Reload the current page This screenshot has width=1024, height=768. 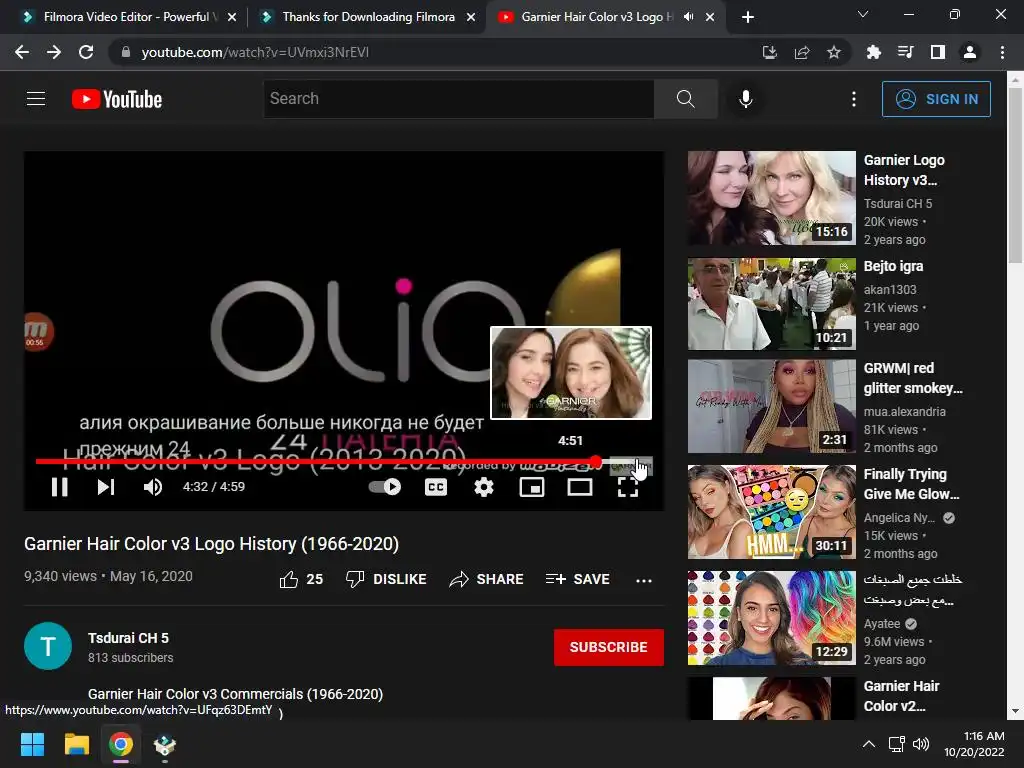click(x=86, y=52)
